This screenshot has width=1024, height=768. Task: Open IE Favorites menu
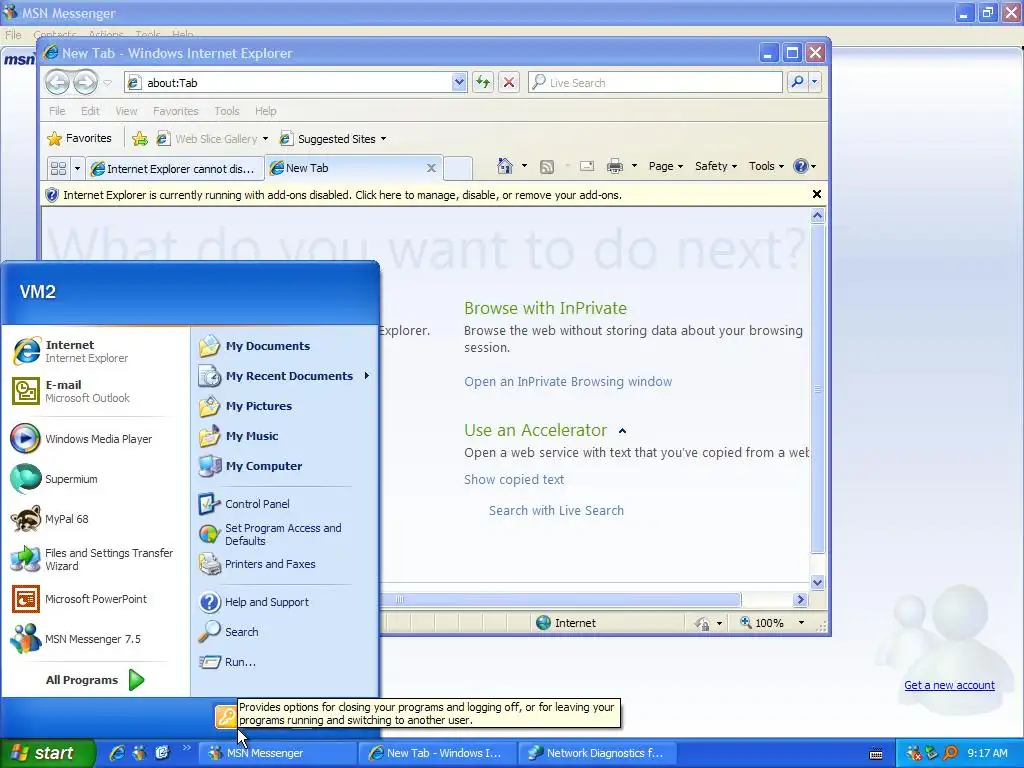coord(175,111)
